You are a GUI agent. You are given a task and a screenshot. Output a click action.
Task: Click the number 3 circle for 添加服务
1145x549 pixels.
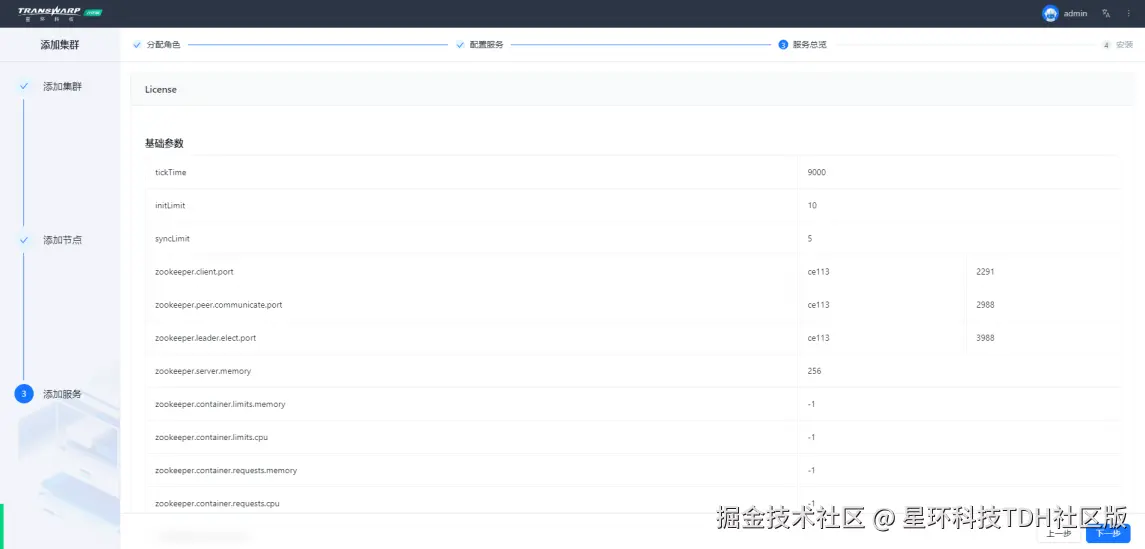[23, 393]
